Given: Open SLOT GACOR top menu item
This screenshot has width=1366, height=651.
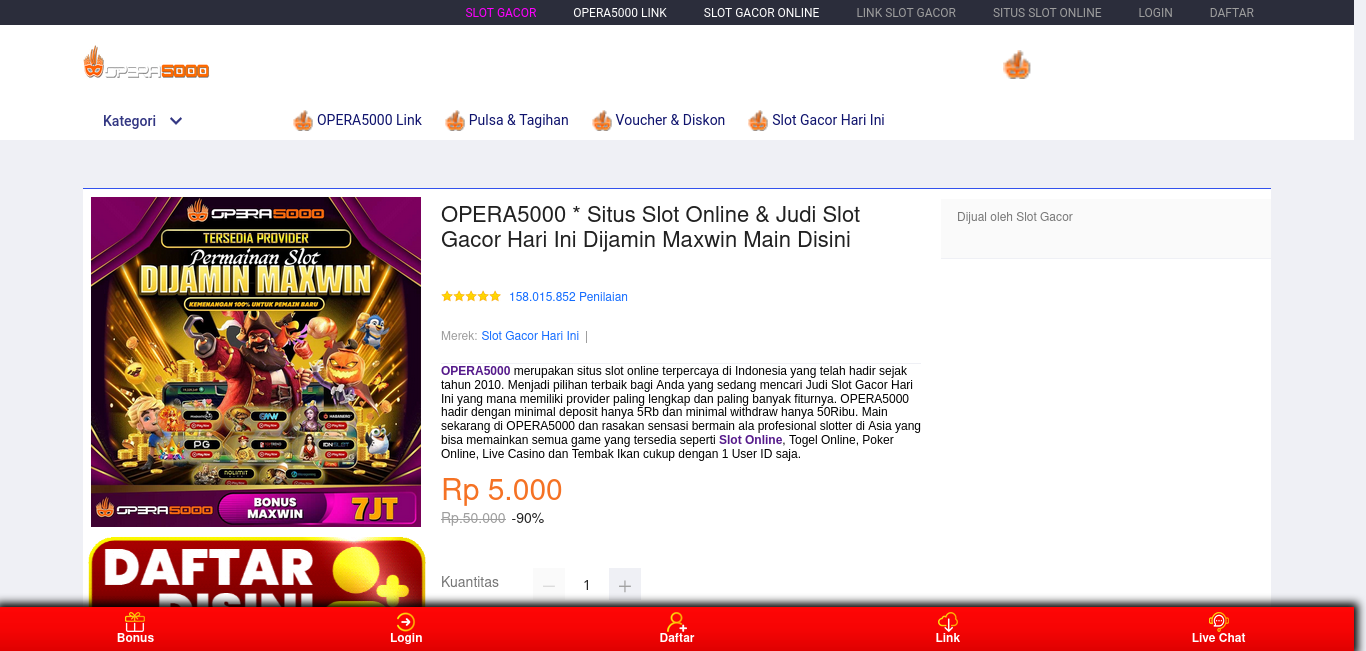Looking at the screenshot, I should click(501, 13).
